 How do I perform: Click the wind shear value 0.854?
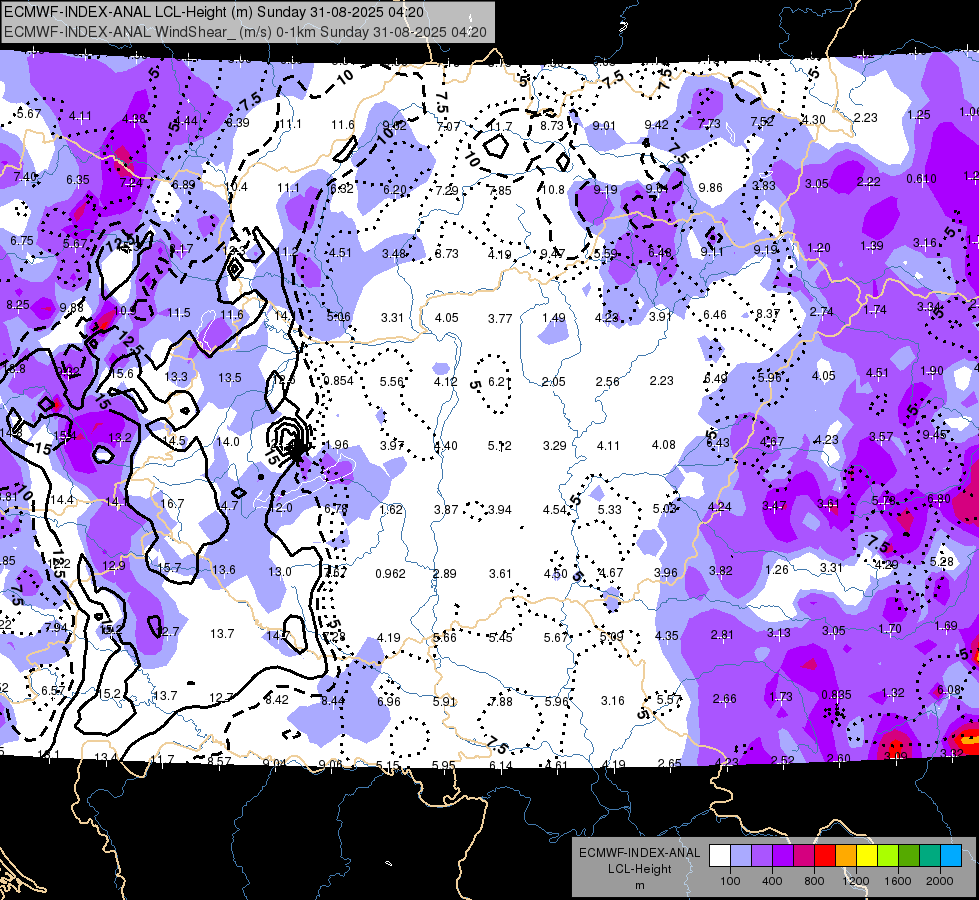point(338,380)
